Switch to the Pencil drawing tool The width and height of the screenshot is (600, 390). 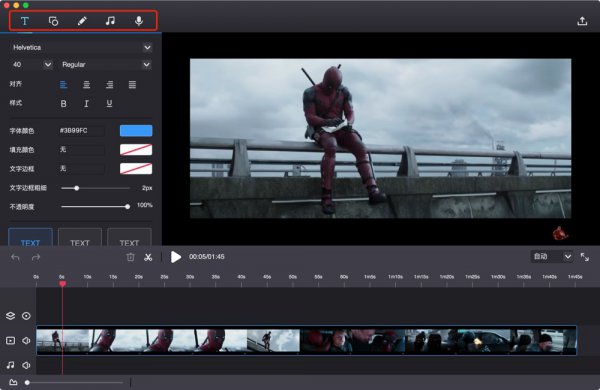click(x=82, y=21)
